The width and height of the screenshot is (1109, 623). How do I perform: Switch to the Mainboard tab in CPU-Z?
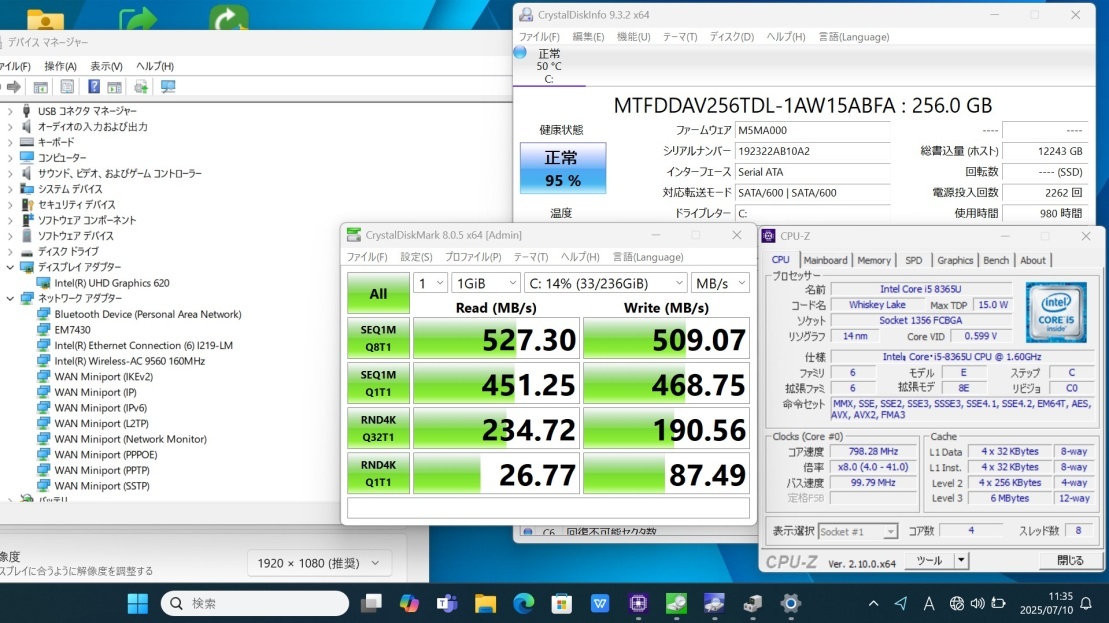point(825,260)
